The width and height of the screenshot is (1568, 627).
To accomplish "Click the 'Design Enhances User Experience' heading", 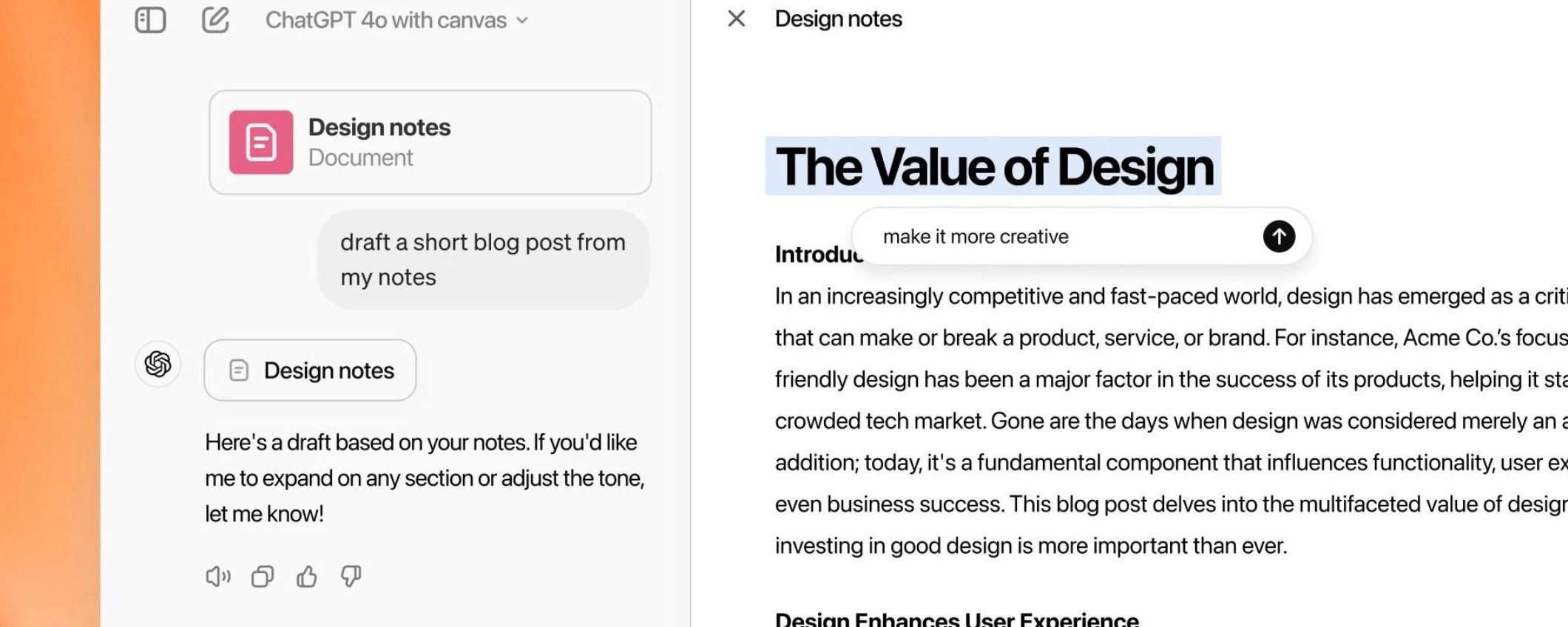I will click(x=956, y=620).
